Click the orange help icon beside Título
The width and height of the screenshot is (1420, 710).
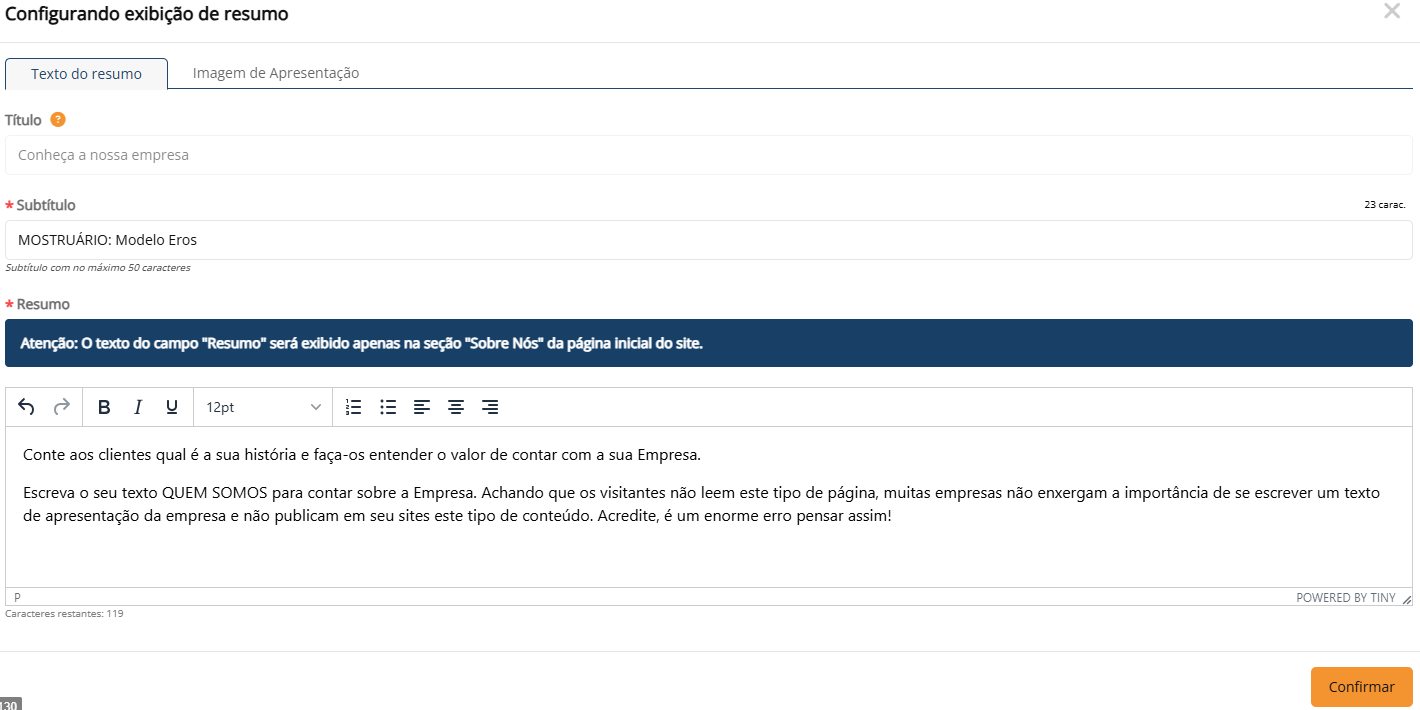(58, 120)
